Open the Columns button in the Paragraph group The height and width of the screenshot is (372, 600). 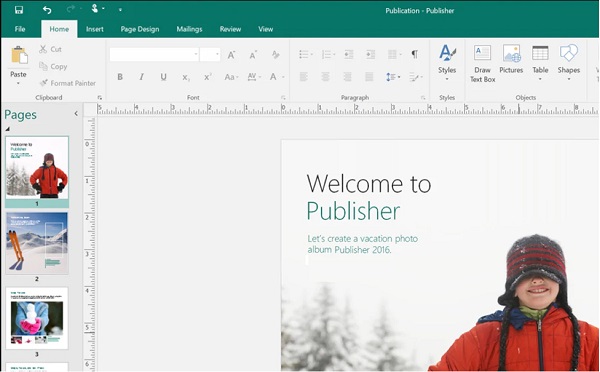(394, 55)
